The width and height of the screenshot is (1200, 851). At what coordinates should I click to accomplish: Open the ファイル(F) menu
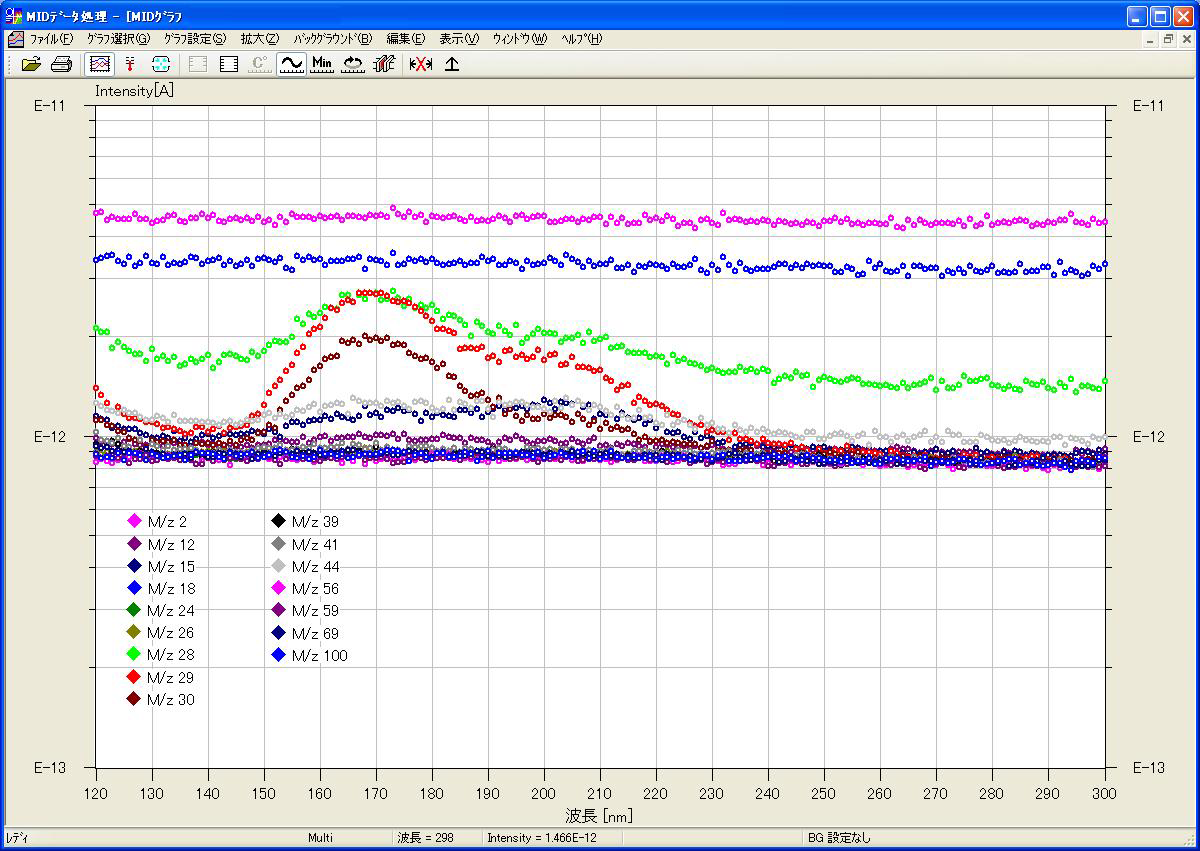pyautogui.click(x=50, y=39)
